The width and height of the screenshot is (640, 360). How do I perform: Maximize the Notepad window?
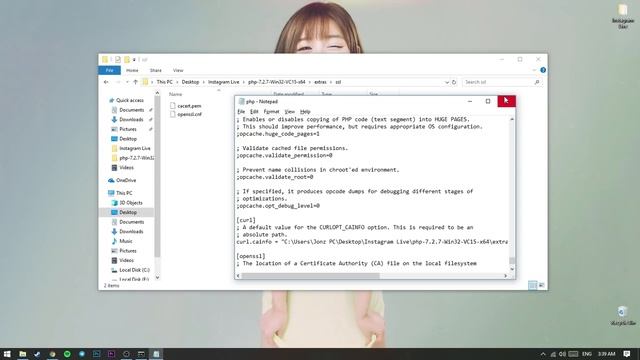[488, 101]
